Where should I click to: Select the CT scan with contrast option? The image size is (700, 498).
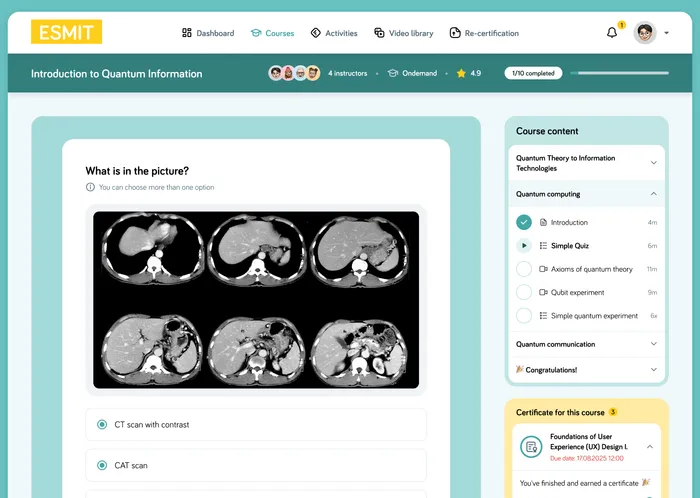(x=256, y=424)
